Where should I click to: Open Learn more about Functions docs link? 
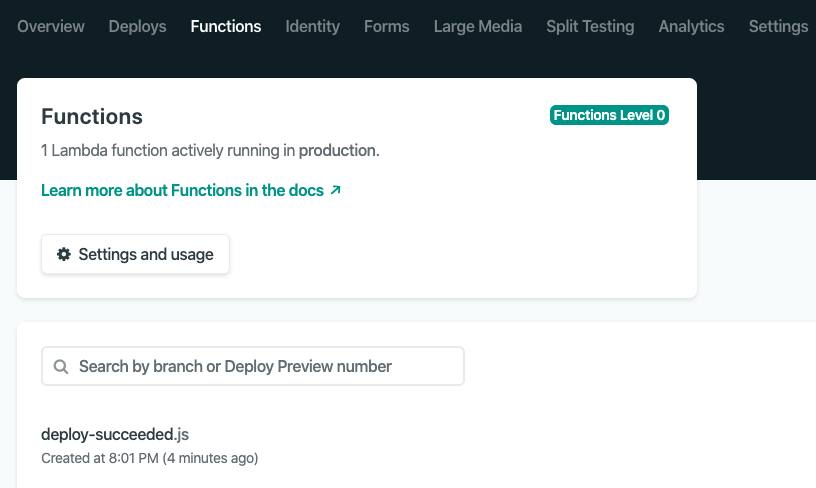coord(191,190)
